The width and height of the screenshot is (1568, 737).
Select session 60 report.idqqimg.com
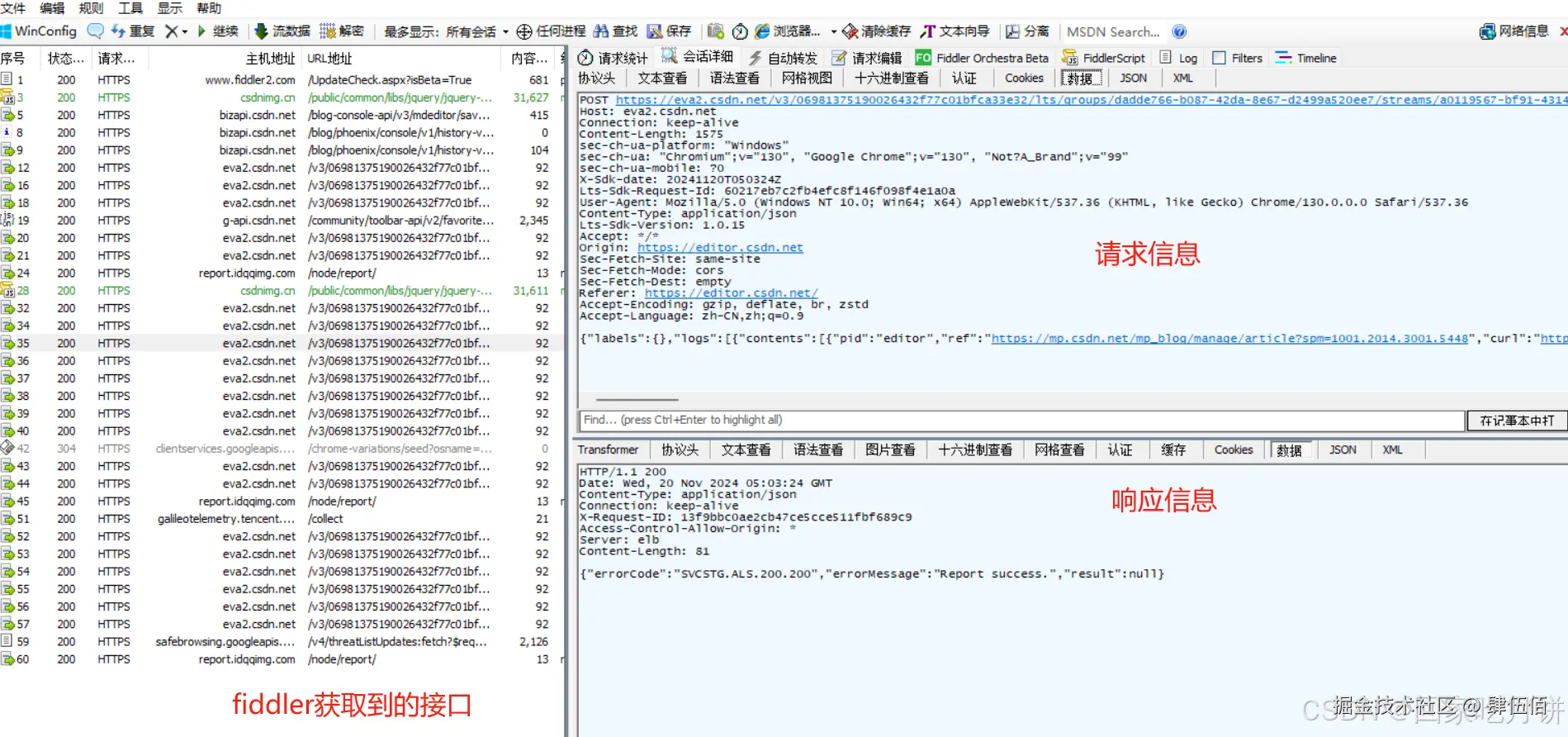(x=281, y=659)
